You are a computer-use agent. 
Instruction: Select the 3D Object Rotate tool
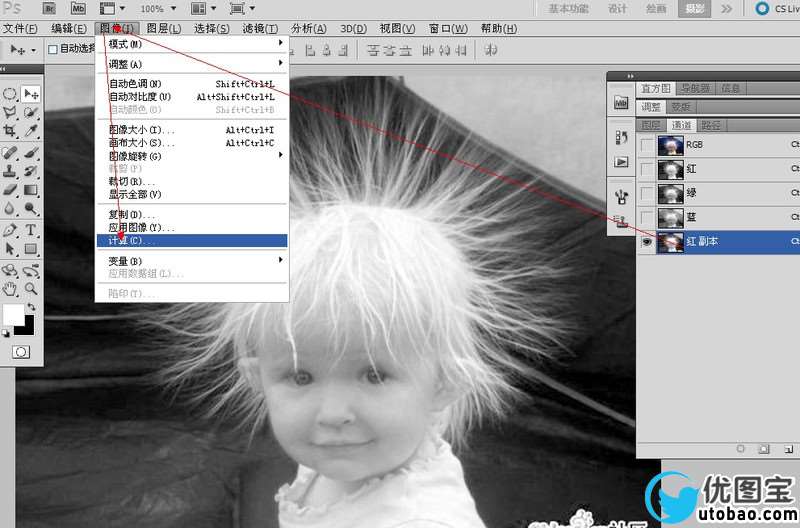click(10, 270)
